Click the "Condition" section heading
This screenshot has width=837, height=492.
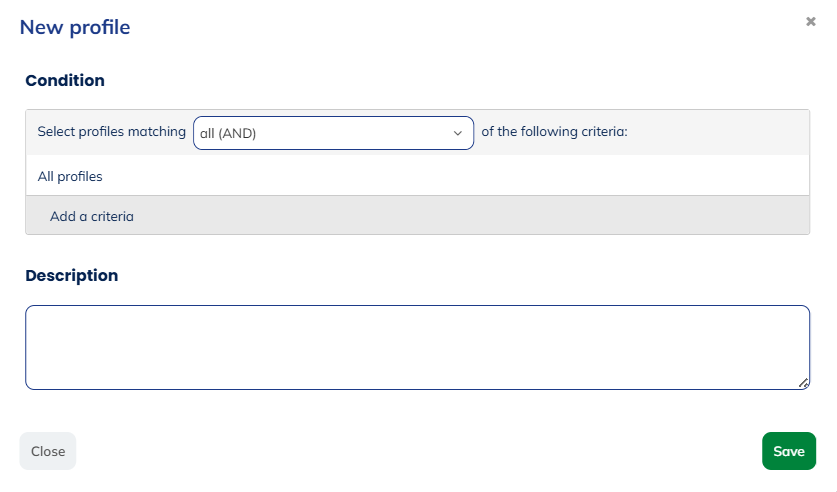coord(65,80)
